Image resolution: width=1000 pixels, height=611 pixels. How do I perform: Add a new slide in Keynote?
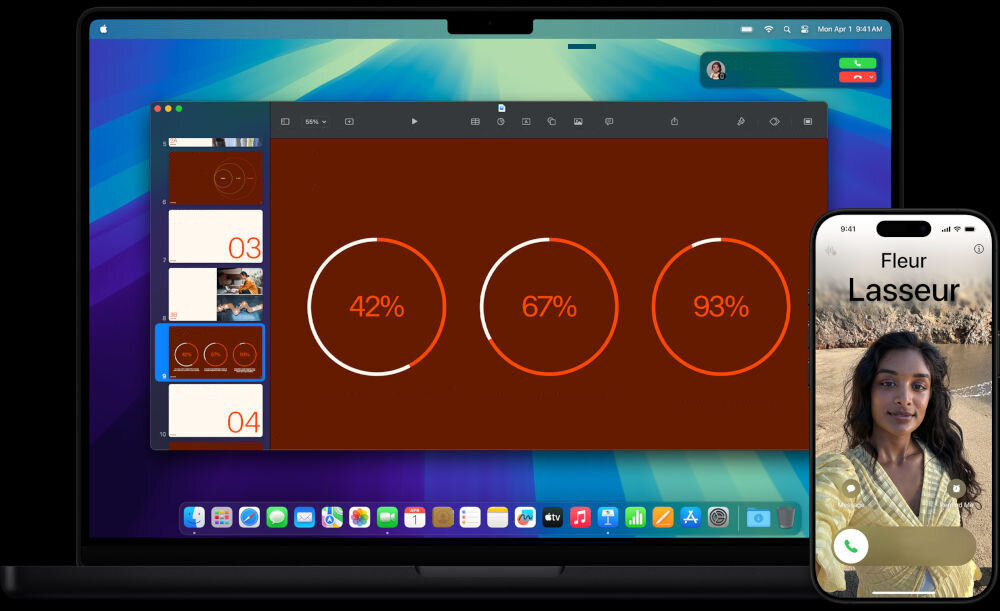click(x=349, y=122)
